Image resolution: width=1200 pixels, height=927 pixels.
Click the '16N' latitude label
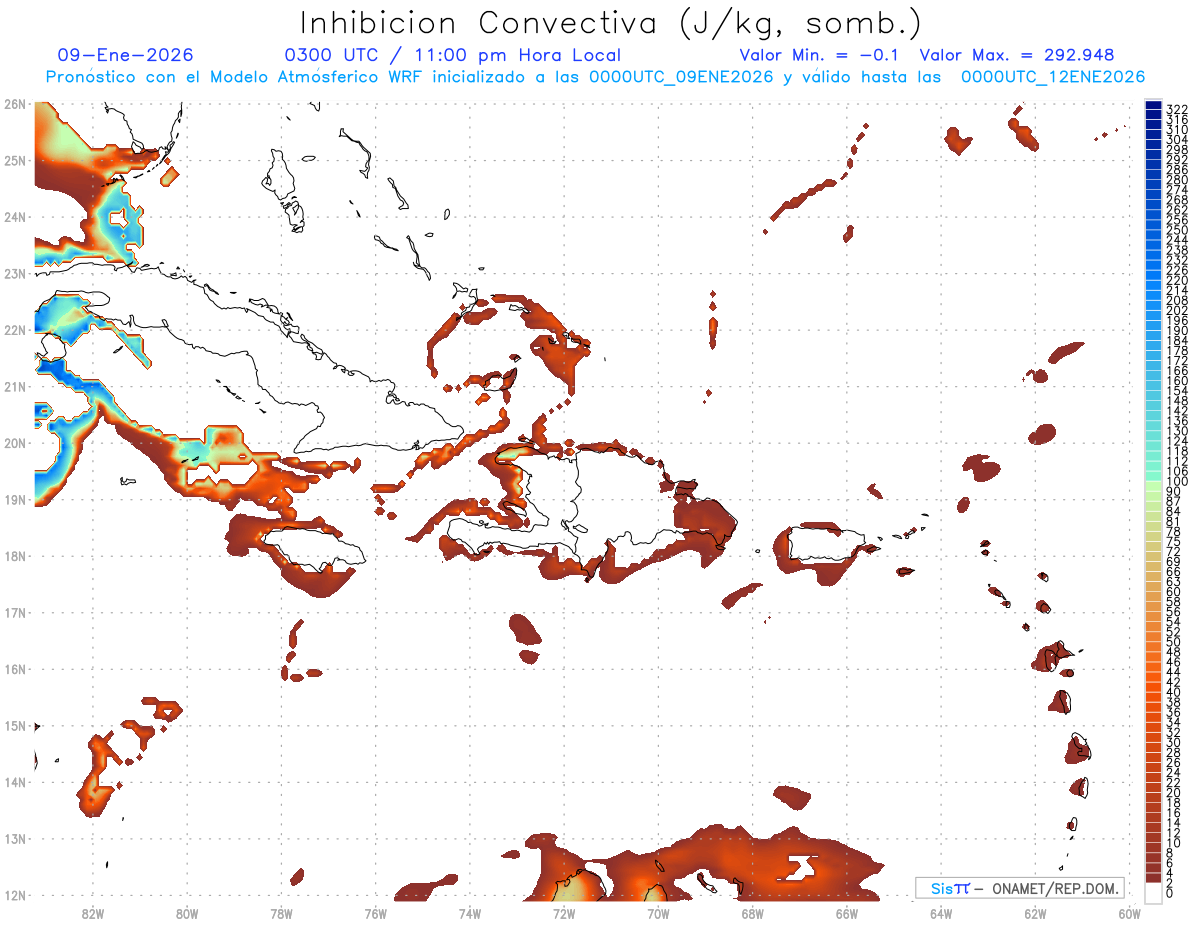(14, 669)
